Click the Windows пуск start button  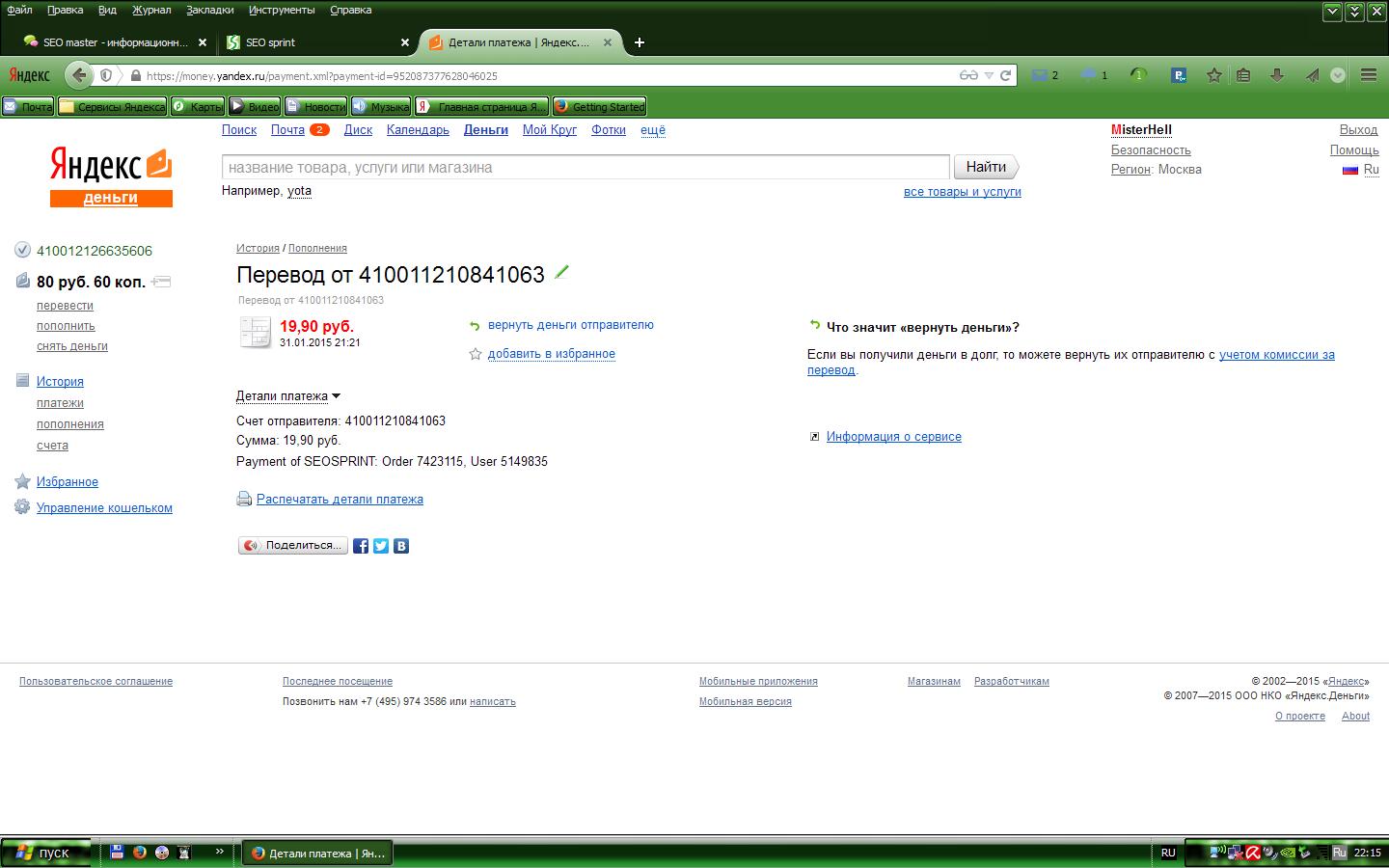tap(45, 853)
